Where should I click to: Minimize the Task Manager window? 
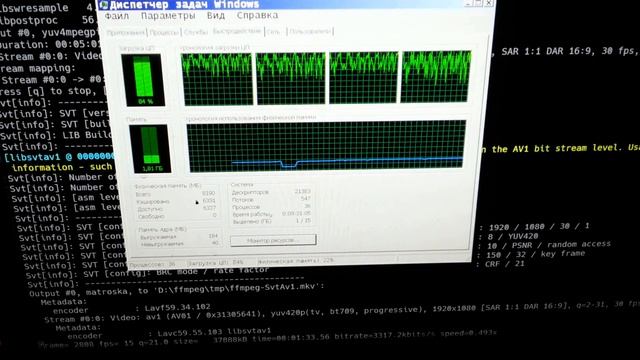tap(469, 3)
